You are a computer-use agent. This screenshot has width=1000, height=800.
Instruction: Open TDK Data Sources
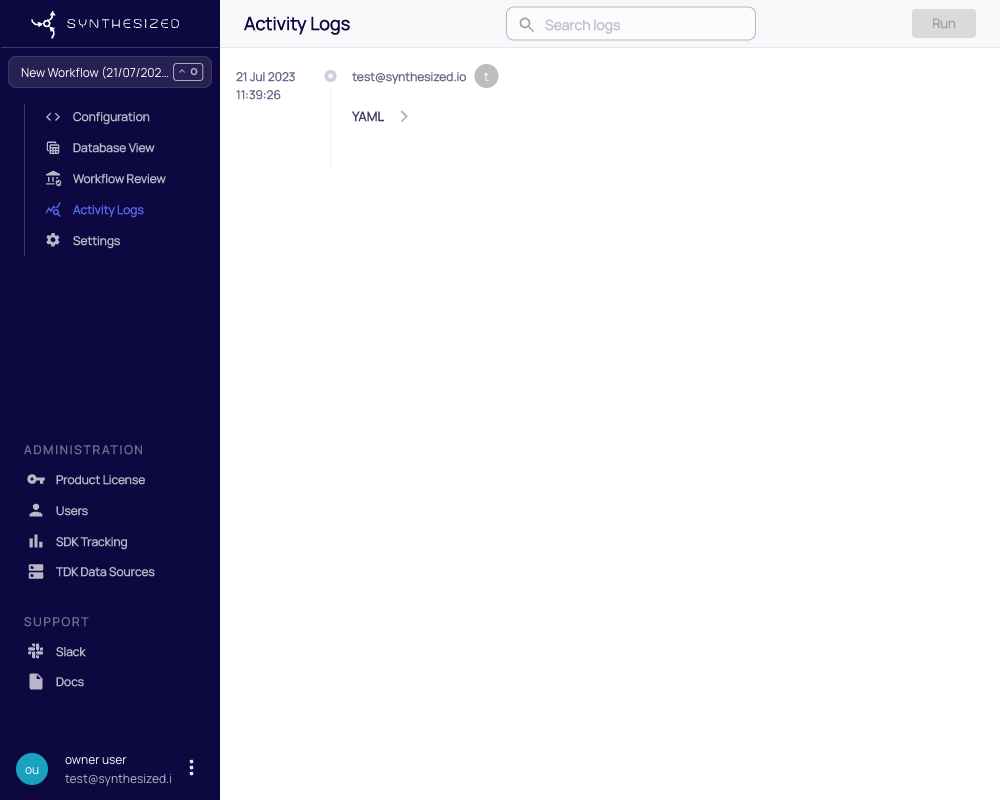coord(105,572)
